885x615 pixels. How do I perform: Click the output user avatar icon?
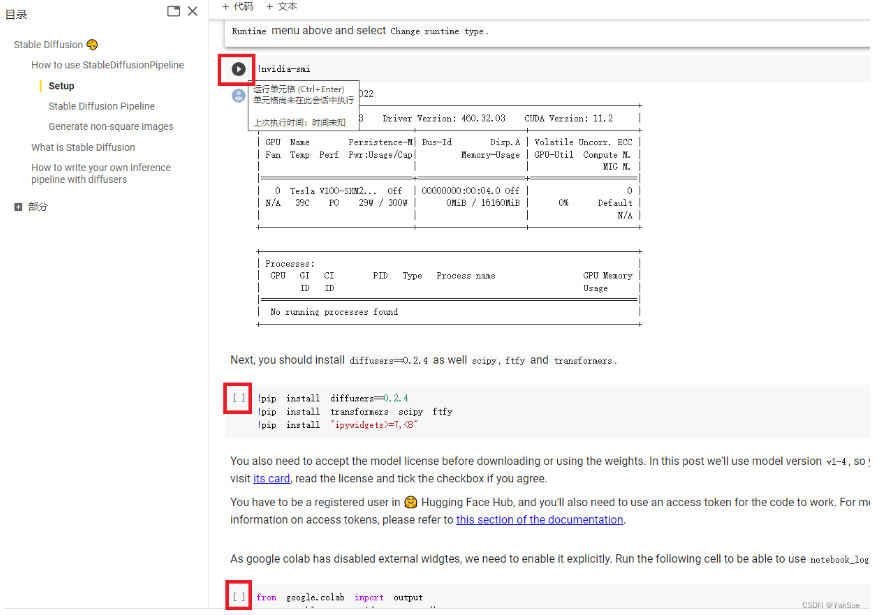239,95
